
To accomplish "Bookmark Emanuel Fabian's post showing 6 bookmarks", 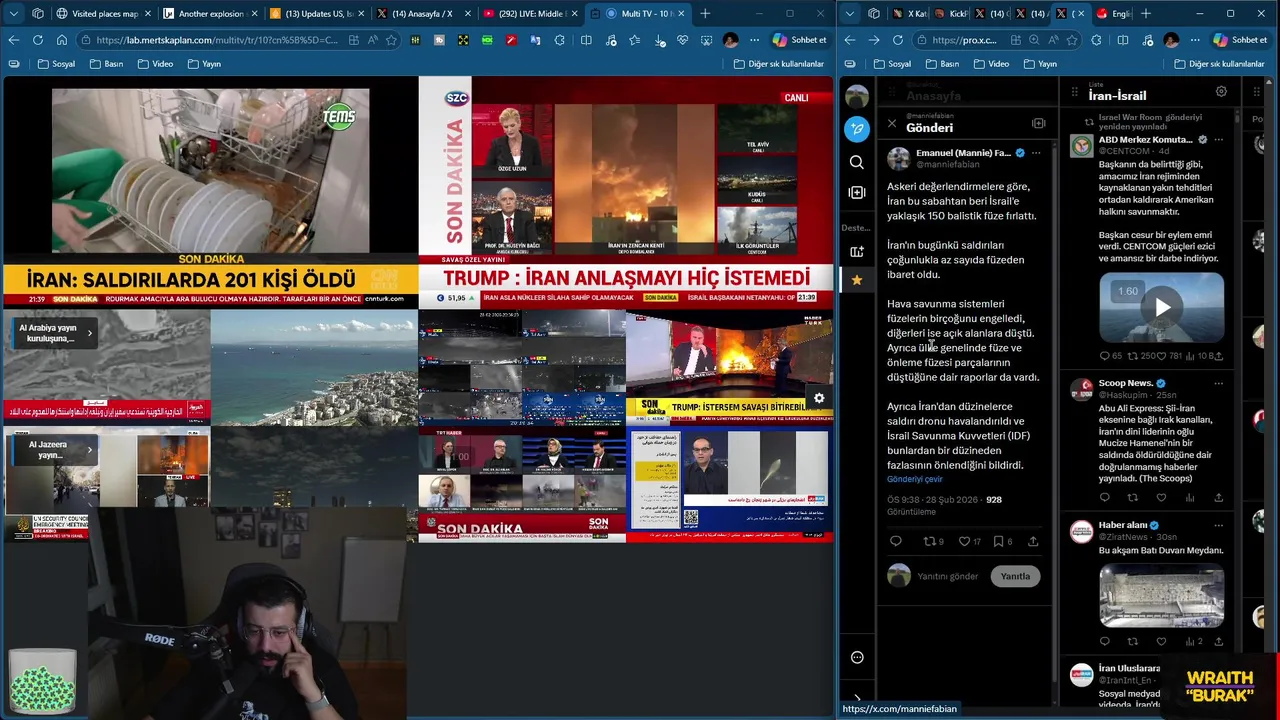I will tap(1002, 541).
